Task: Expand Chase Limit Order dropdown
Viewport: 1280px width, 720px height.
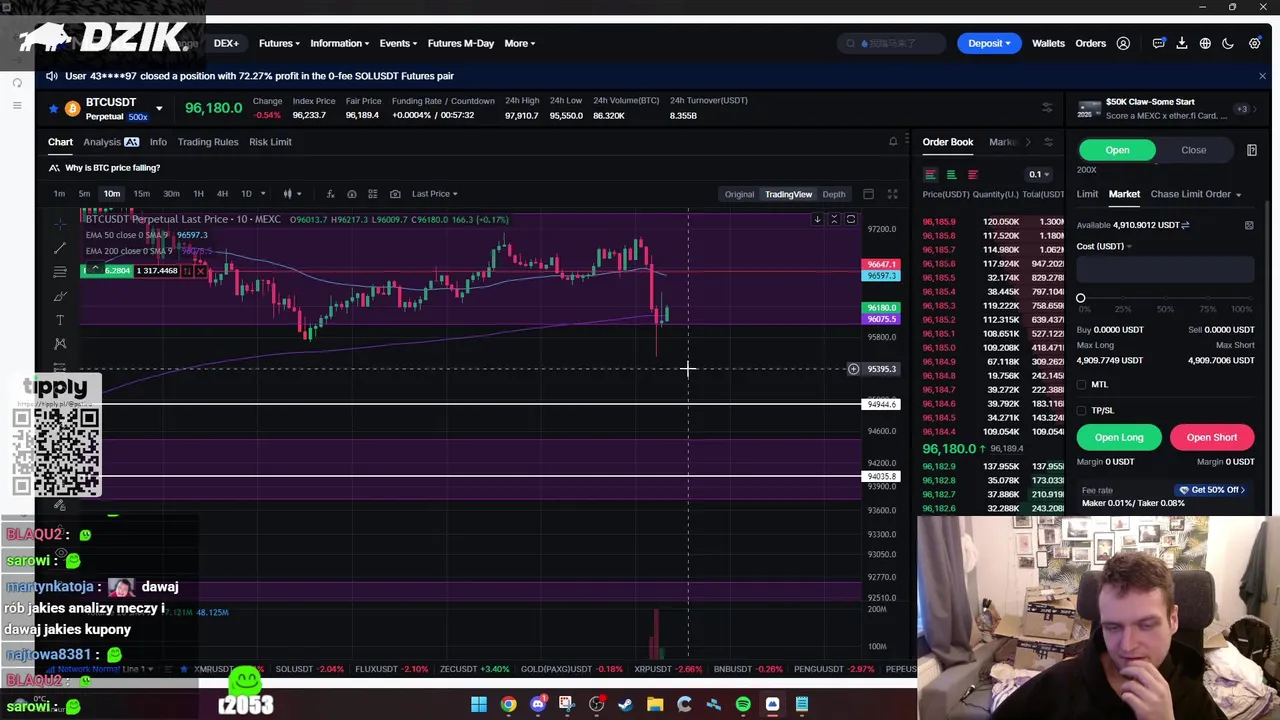Action: (x=1195, y=194)
